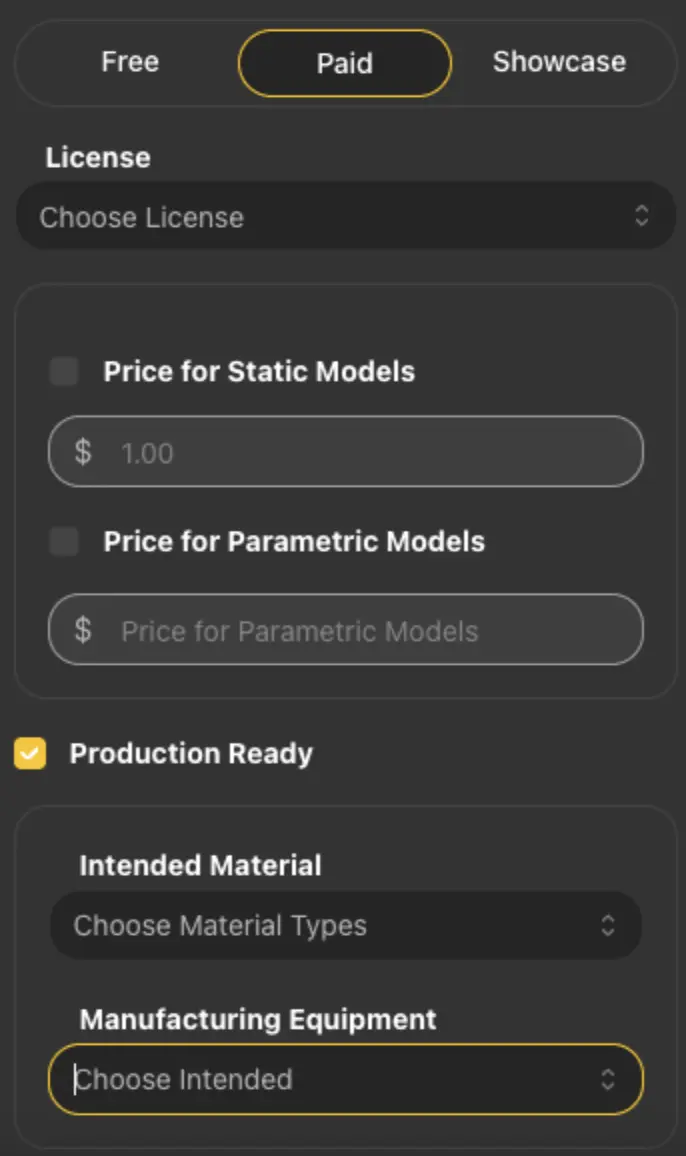Check the Price for Parametric Models box
This screenshot has width=686, height=1156.
pos(64,541)
